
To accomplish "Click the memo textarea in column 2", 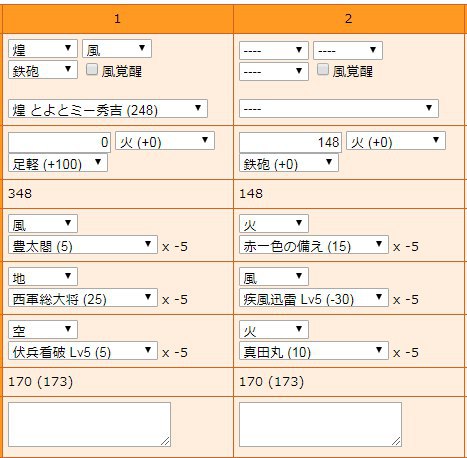I will pos(320,424).
